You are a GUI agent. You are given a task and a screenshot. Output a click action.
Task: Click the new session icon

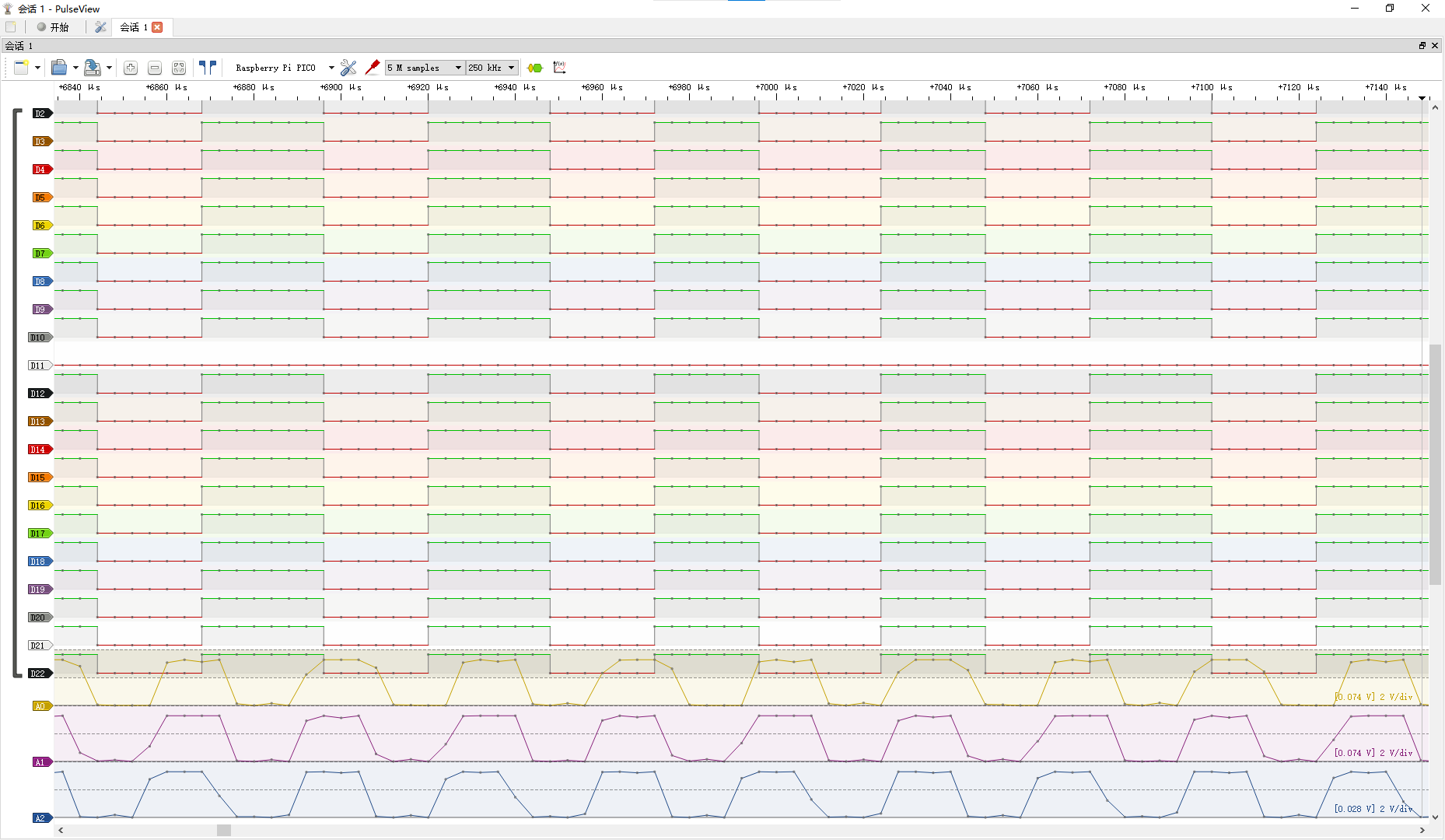pyautogui.click(x=21, y=68)
